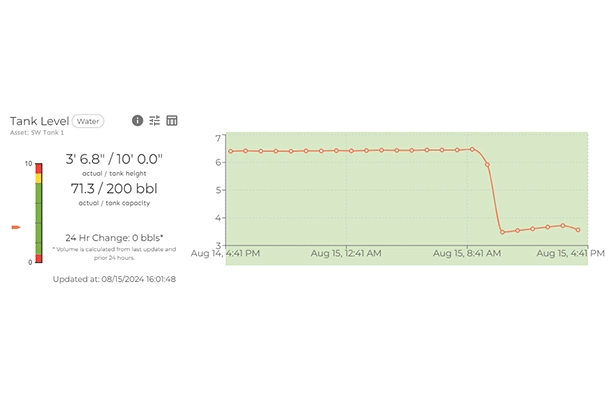Click the Updated at timestamp

pyautogui.click(x=114, y=279)
